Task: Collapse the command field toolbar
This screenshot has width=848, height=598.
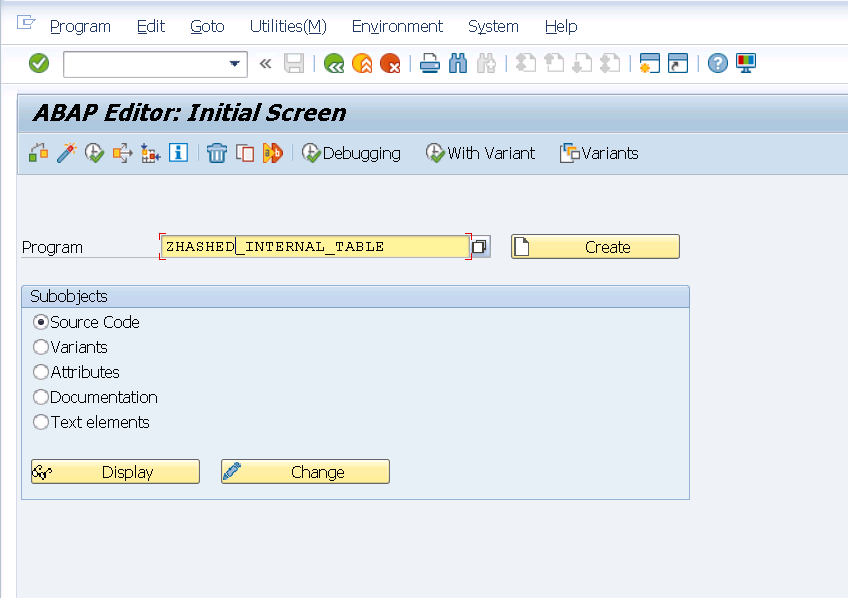Action: click(x=265, y=62)
